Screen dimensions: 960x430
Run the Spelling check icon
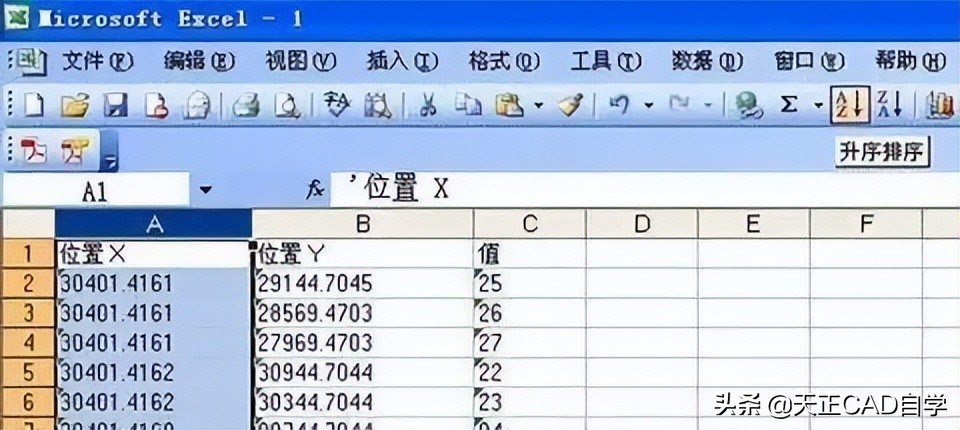pyautogui.click(x=337, y=105)
